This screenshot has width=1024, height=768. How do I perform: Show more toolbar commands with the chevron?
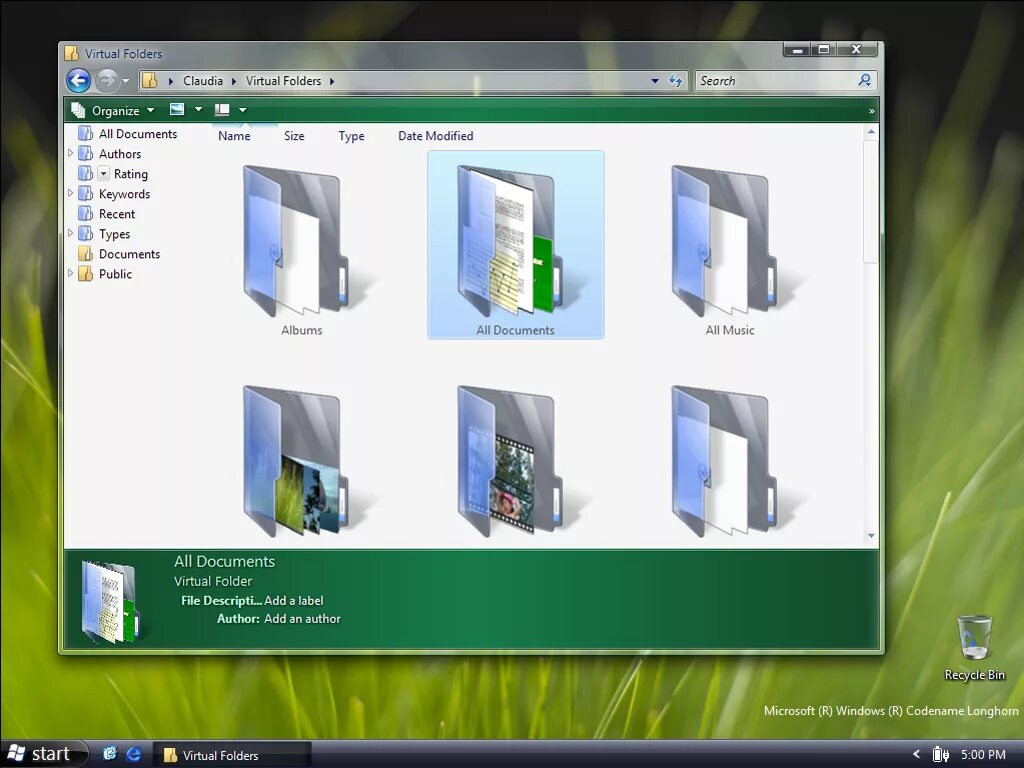coord(871,111)
